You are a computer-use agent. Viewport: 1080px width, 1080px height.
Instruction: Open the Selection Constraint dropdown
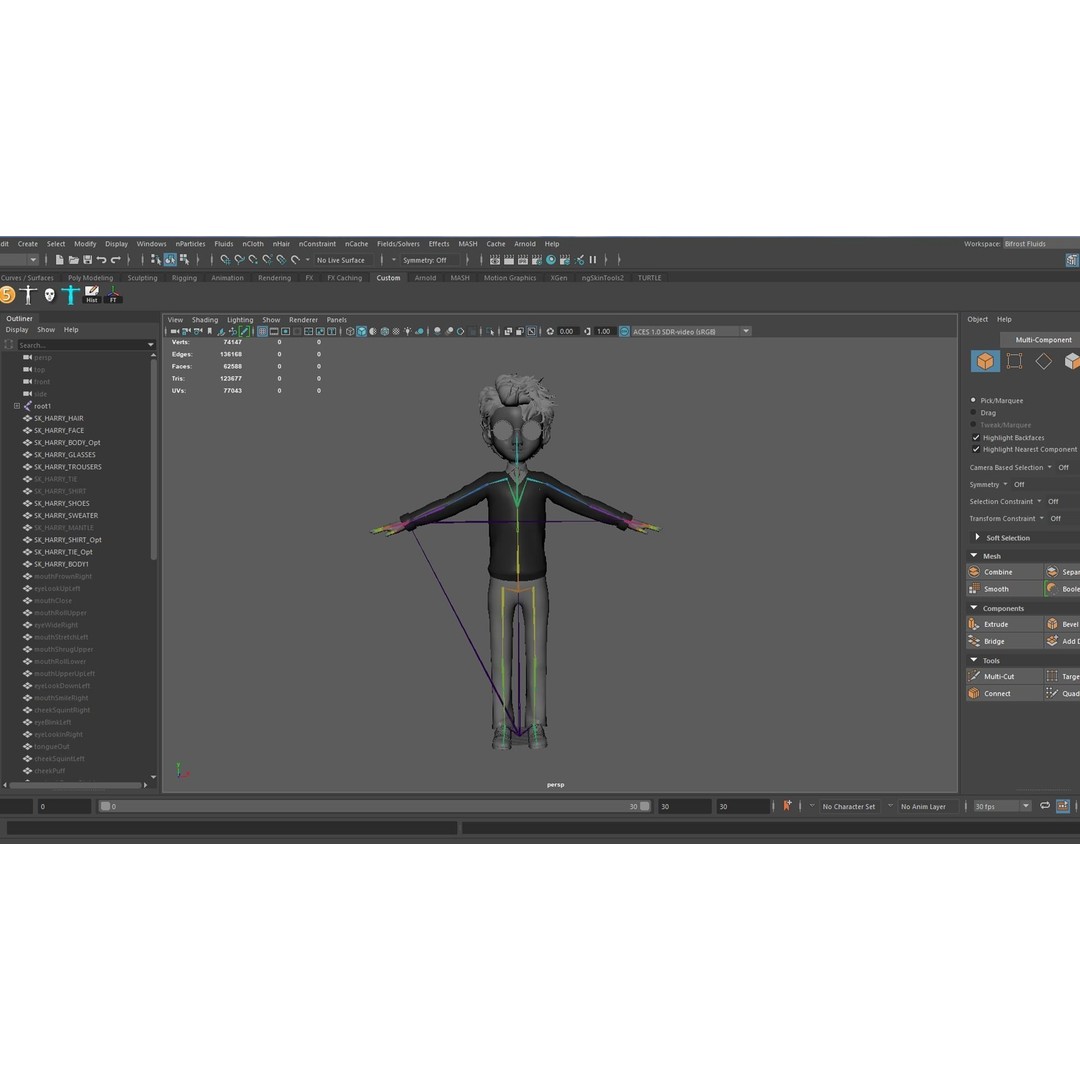[1039, 501]
